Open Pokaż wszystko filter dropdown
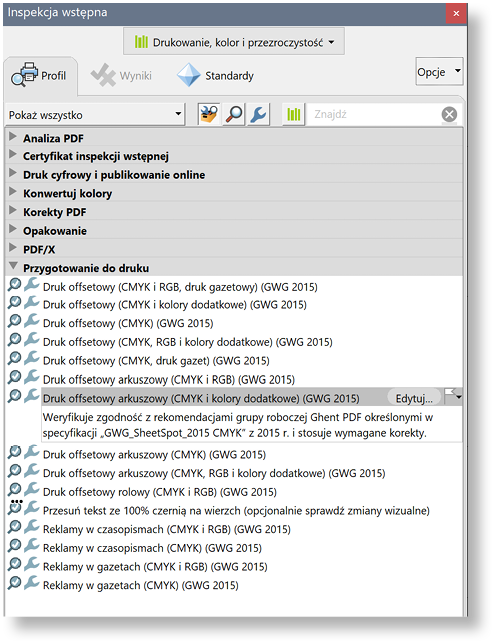Viewport: 495px width, 643px height. 96,115
